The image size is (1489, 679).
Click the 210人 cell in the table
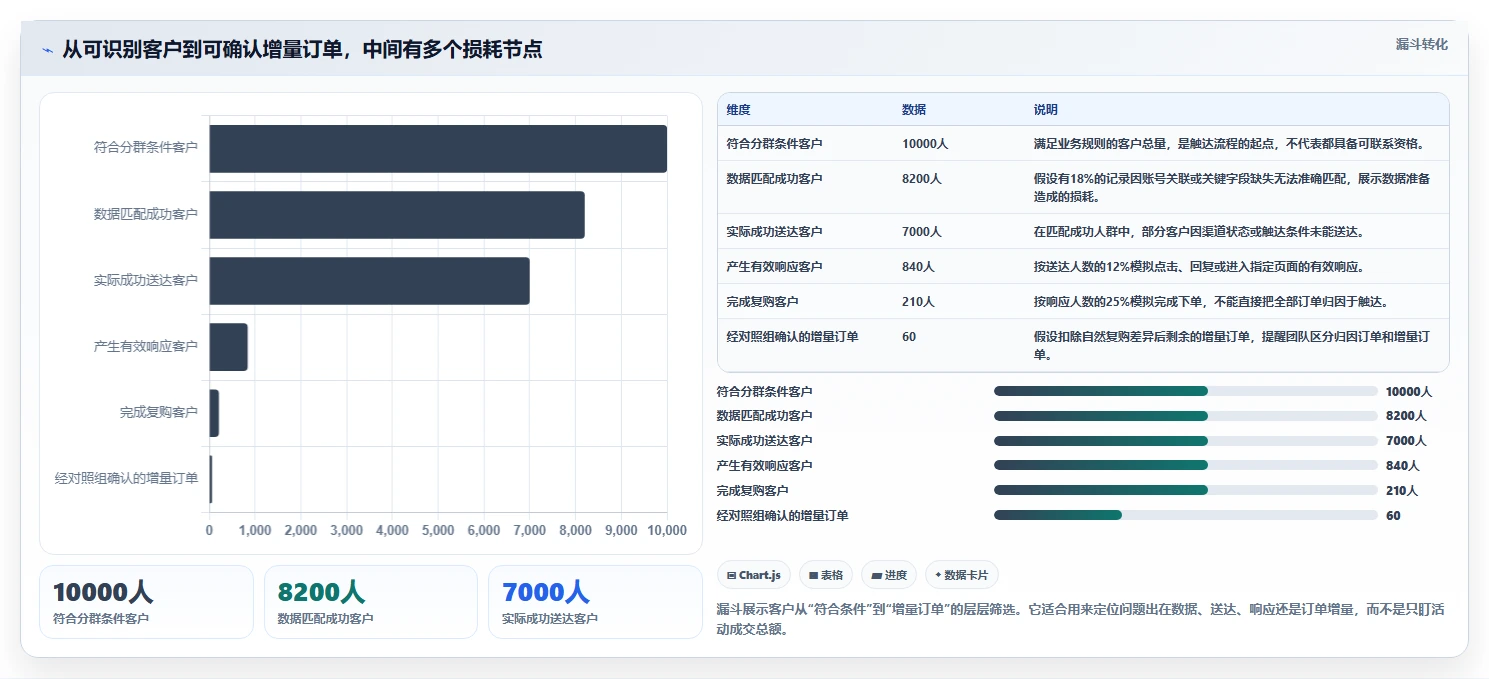pyautogui.click(x=918, y=302)
